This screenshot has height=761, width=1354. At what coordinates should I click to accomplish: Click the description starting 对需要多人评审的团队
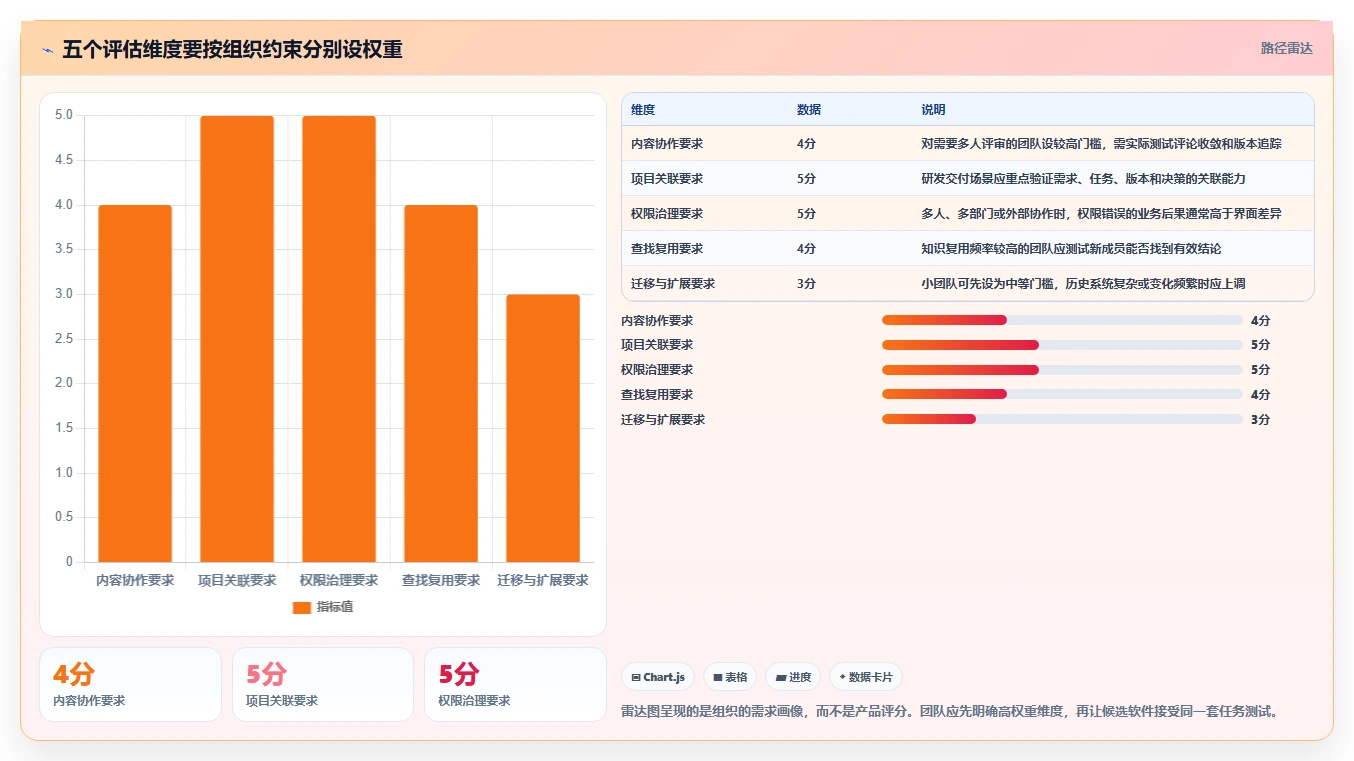point(1101,144)
